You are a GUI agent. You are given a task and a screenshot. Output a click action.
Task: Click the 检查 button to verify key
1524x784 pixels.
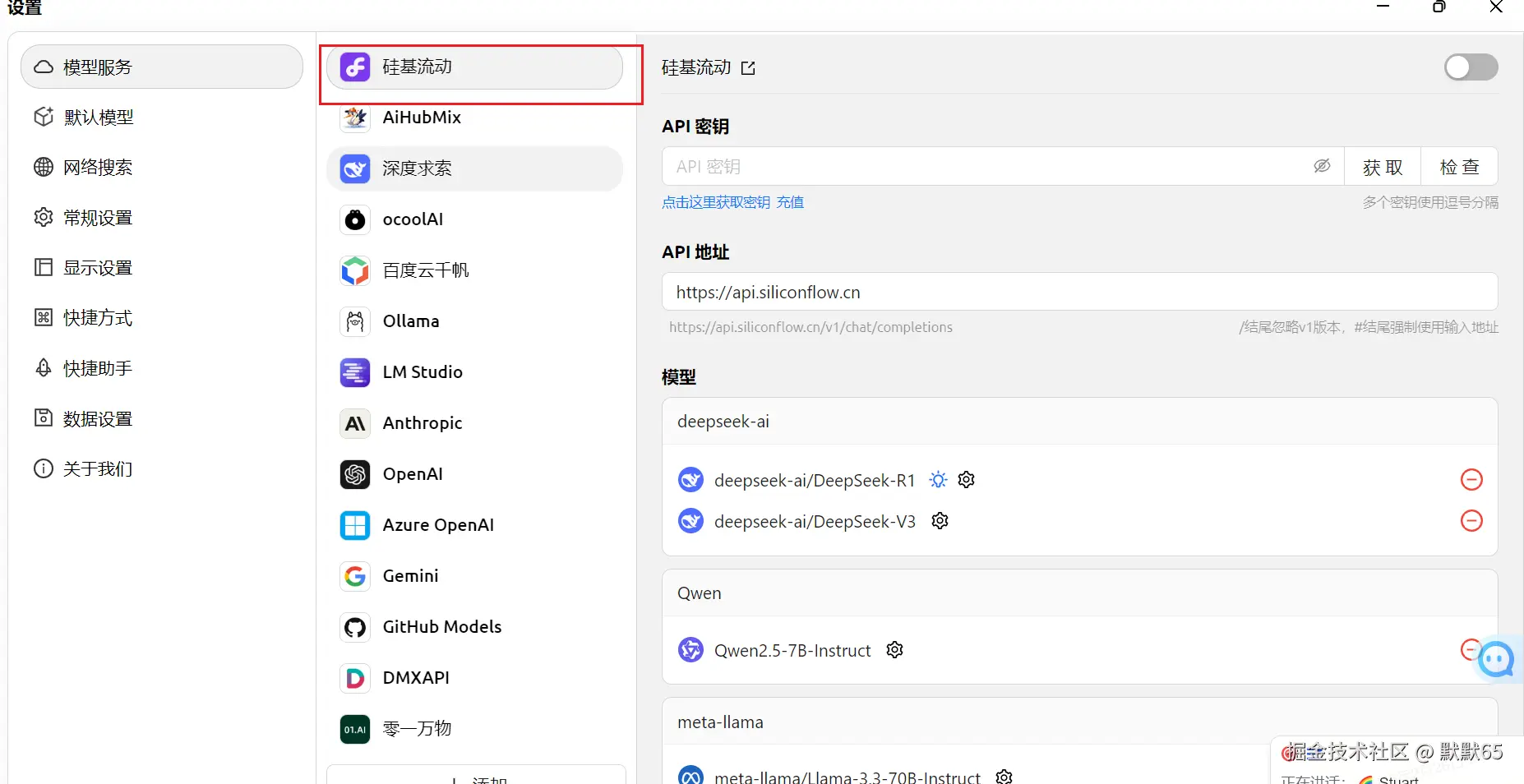pyautogui.click(x=1460, y=167)
